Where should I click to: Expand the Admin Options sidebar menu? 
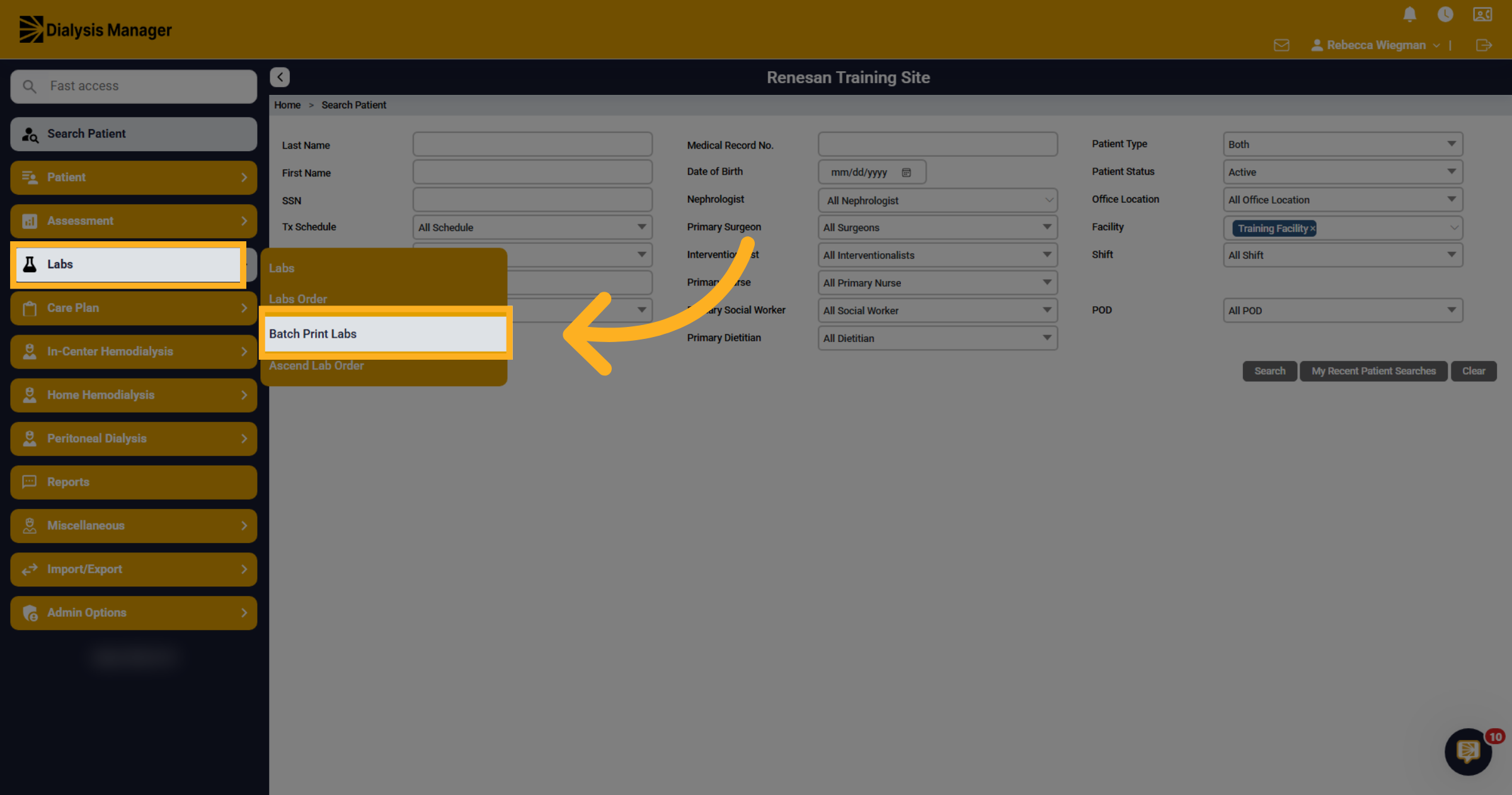click(134, 613)
